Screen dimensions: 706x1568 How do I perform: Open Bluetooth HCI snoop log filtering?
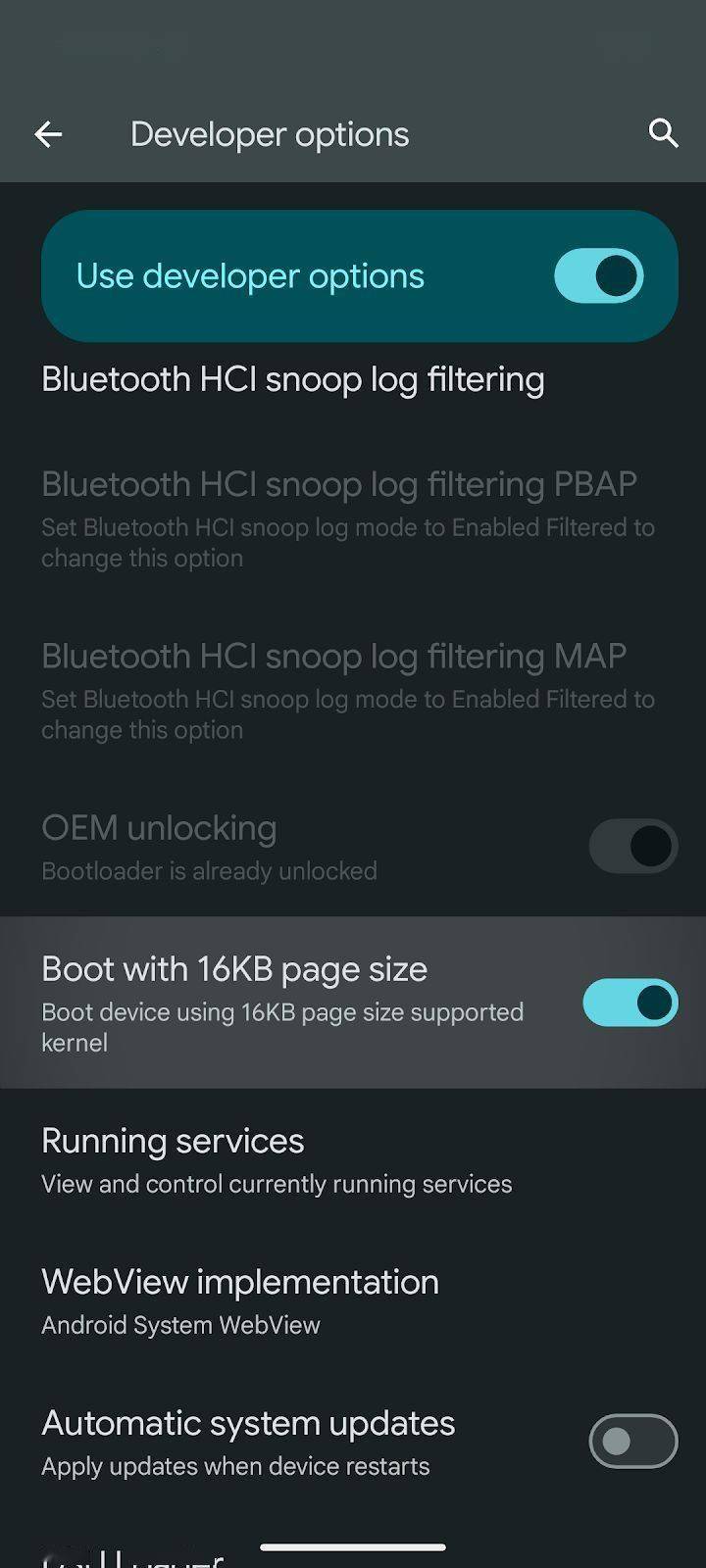pyautogui.click(x=353, y=379)
